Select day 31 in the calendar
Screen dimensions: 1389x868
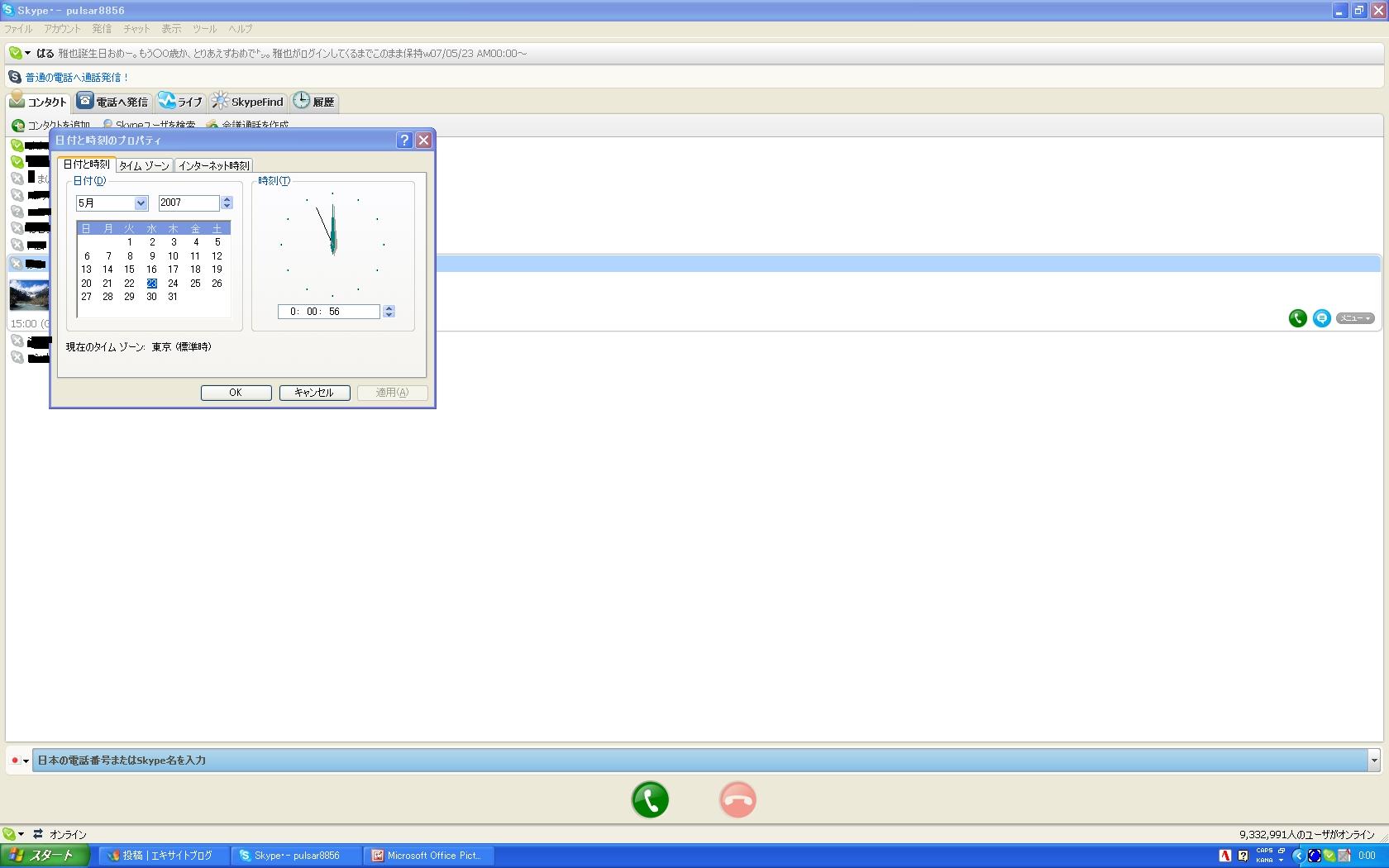173,297
